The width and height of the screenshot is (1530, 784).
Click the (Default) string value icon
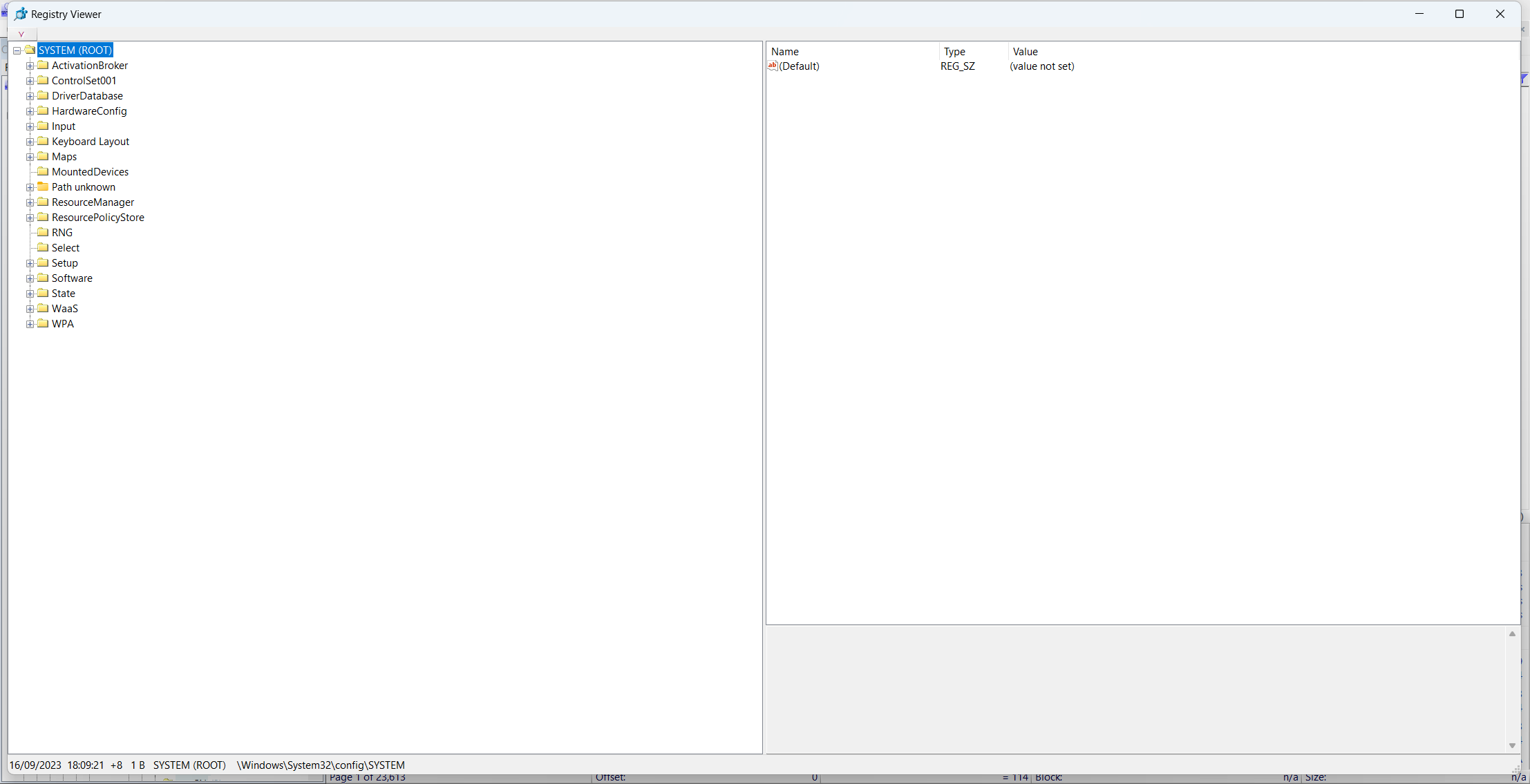coord(773,66)
